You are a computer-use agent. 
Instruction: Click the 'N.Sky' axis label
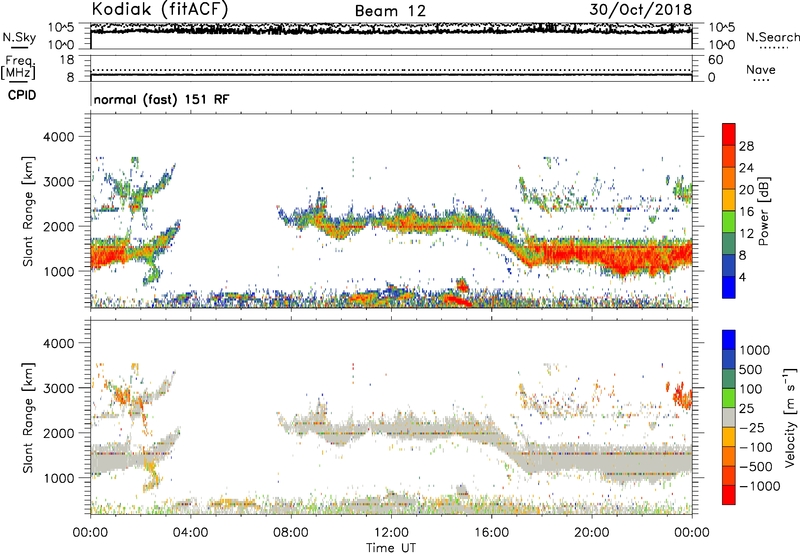click(19, 37)
